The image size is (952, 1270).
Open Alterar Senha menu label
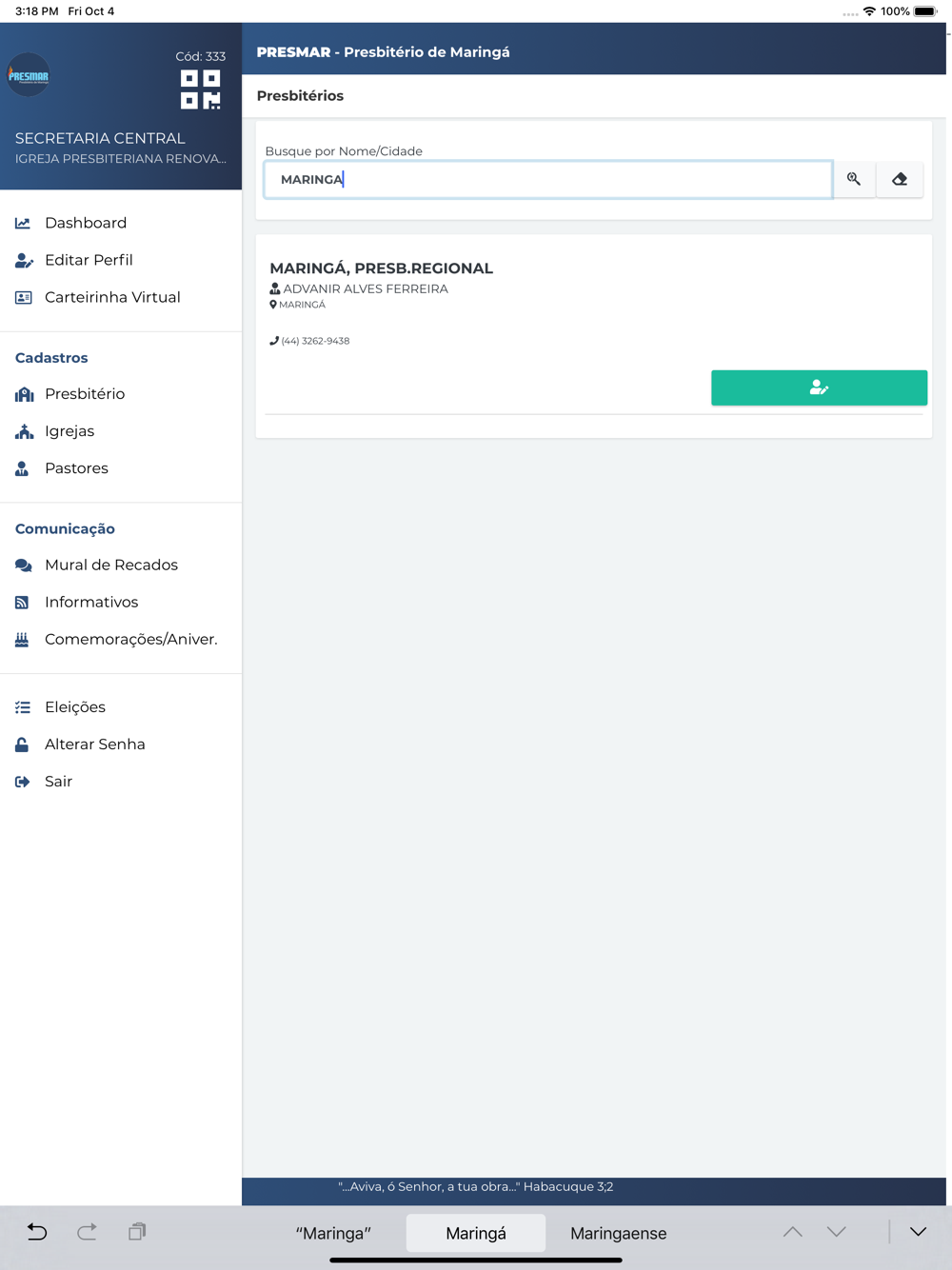(x=95, y=744)
